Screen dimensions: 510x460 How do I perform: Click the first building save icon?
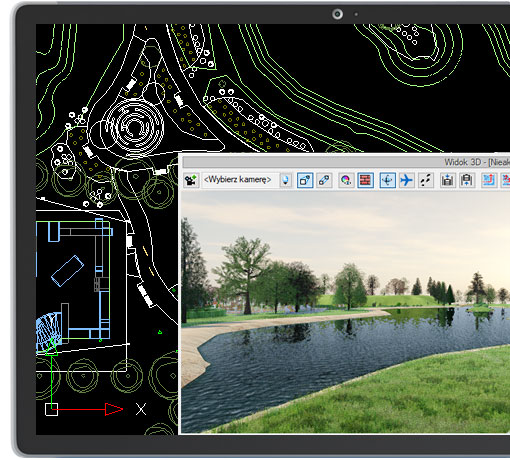448,180
